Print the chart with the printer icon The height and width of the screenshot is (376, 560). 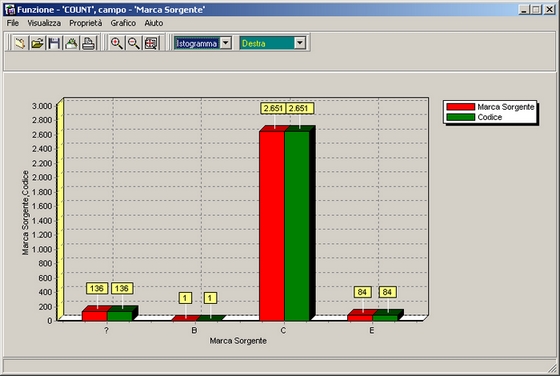[89, 43]
